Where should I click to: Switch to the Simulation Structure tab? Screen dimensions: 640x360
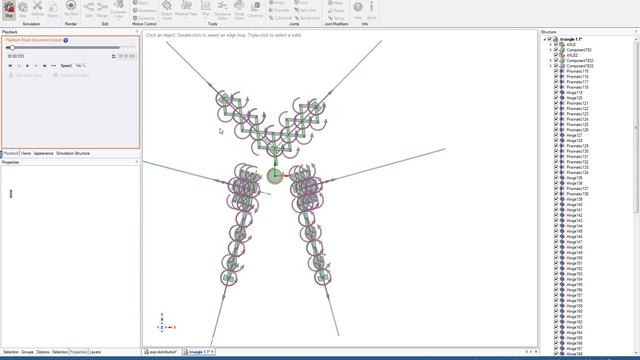click(x=73, y=153)
